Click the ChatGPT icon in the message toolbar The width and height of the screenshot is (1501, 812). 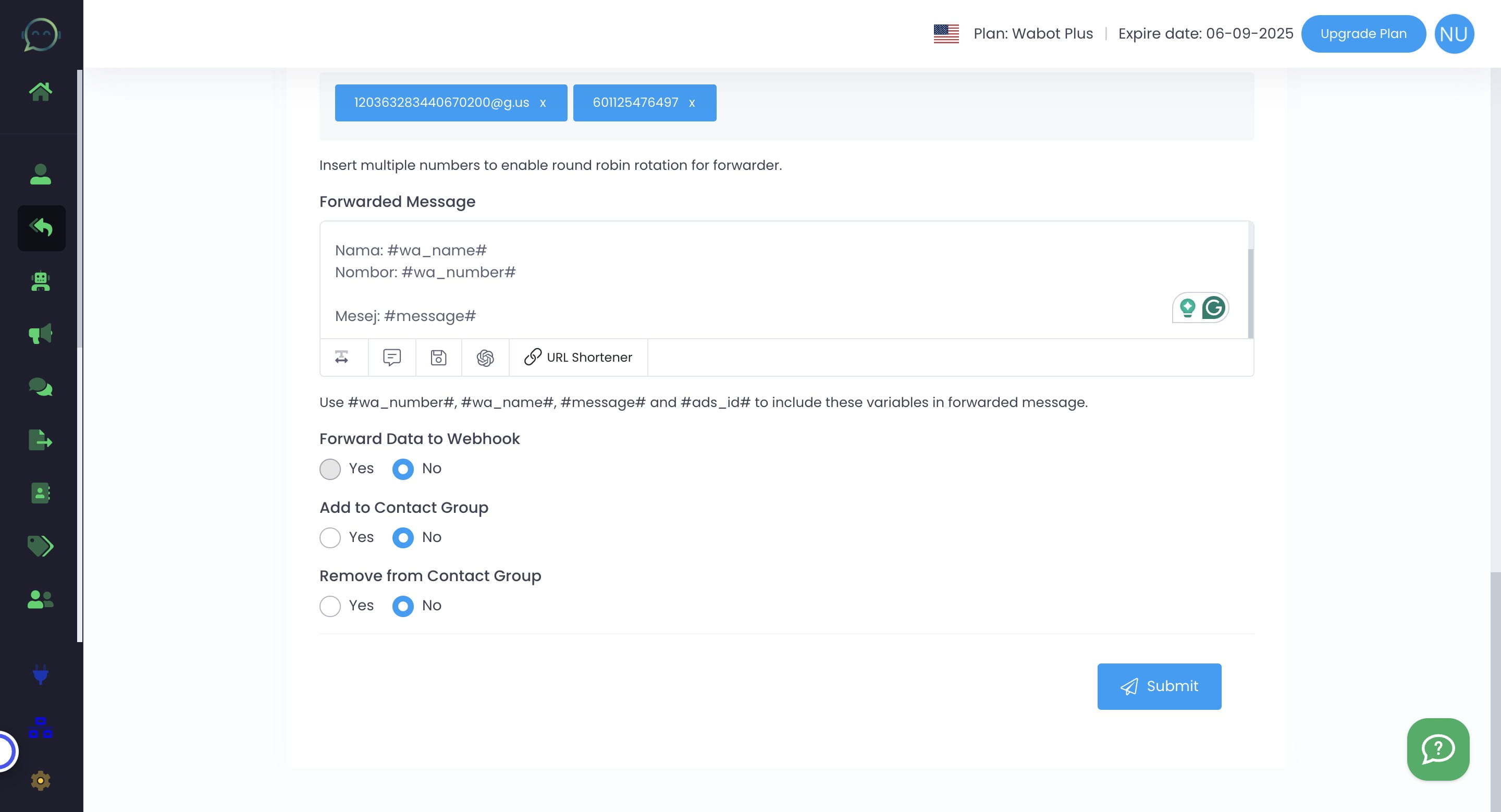tap(485, 358)
